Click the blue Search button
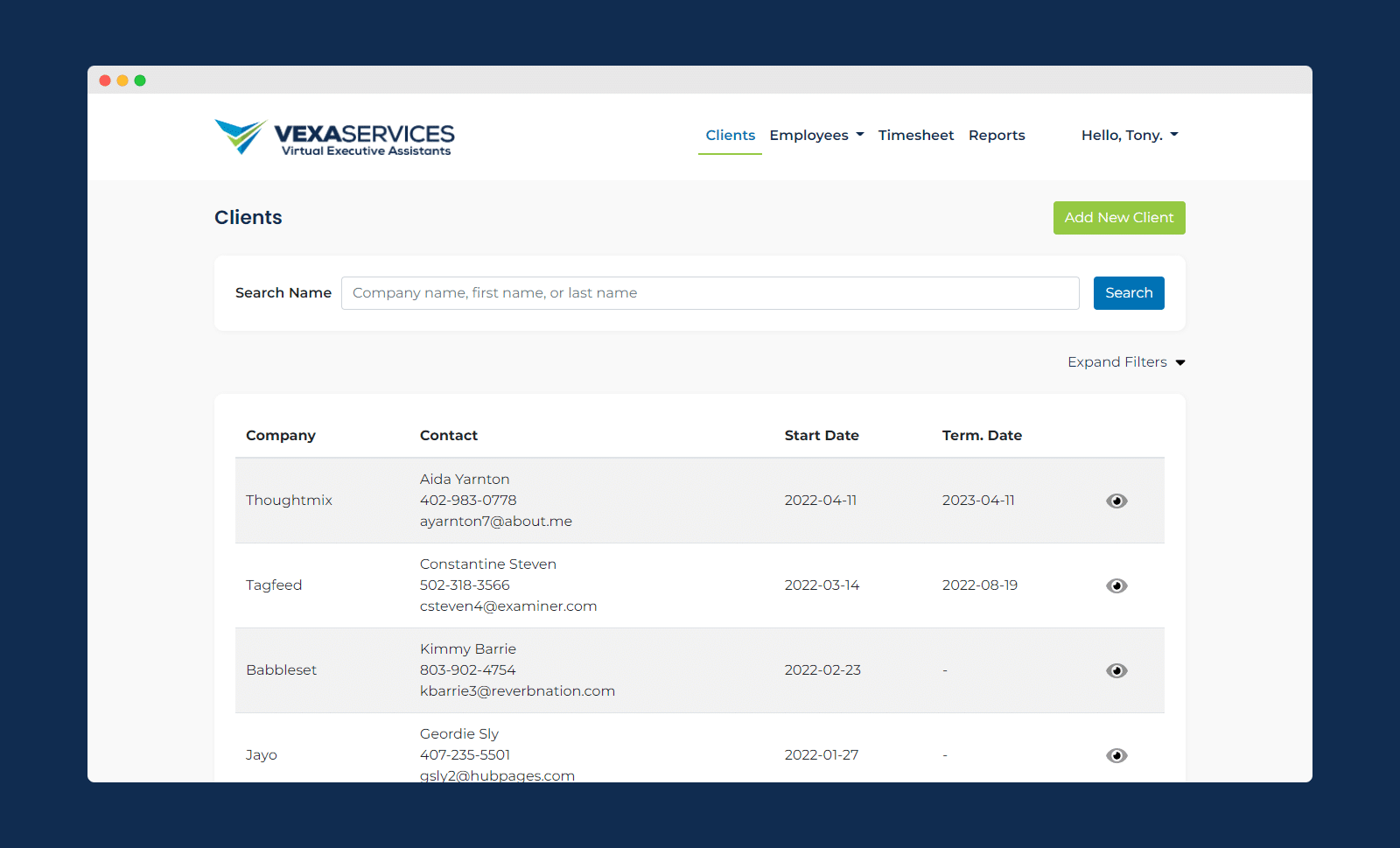1400x848 pixels. click(x=1129, y=293)
